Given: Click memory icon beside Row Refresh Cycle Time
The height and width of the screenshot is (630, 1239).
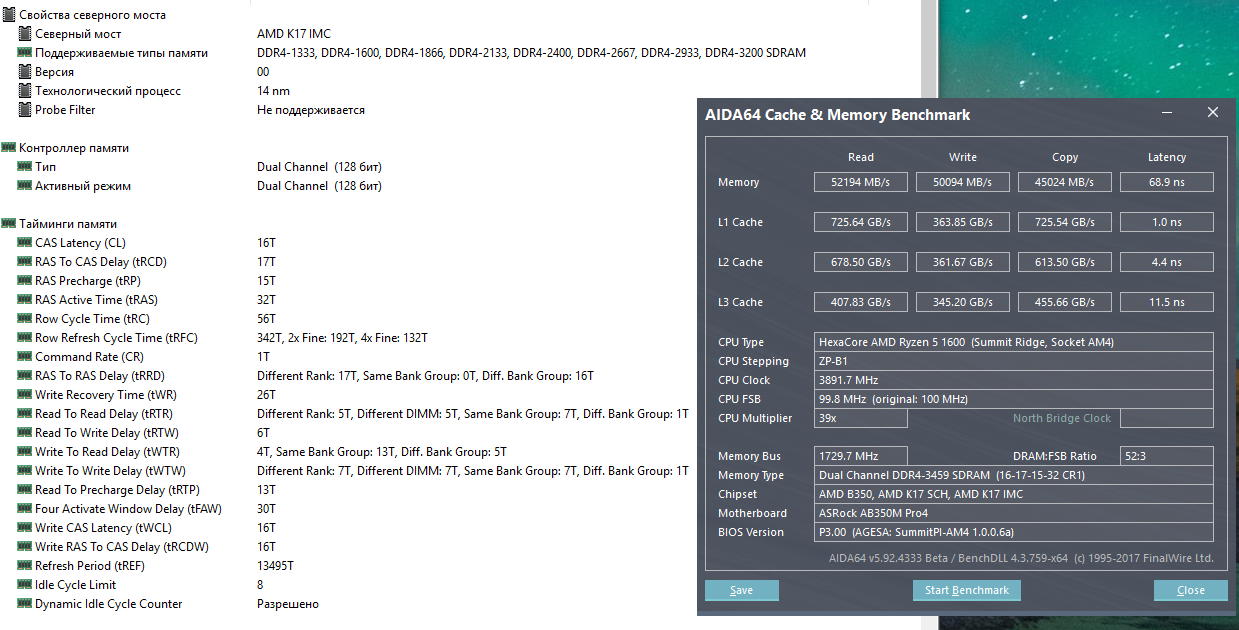Looking at the screenshot, I should 26,338.
